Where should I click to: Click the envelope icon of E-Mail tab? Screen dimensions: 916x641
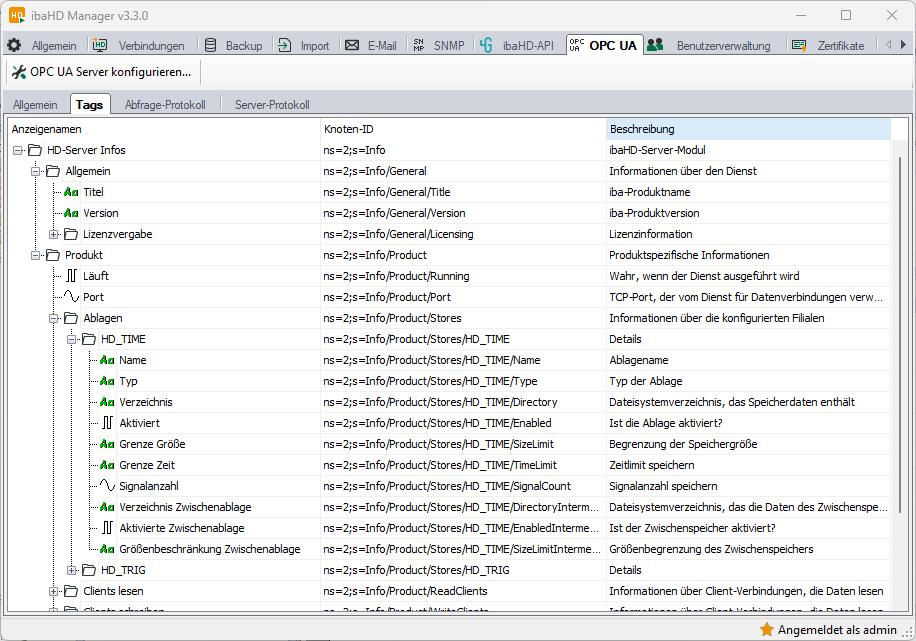[x=352, y=46]
